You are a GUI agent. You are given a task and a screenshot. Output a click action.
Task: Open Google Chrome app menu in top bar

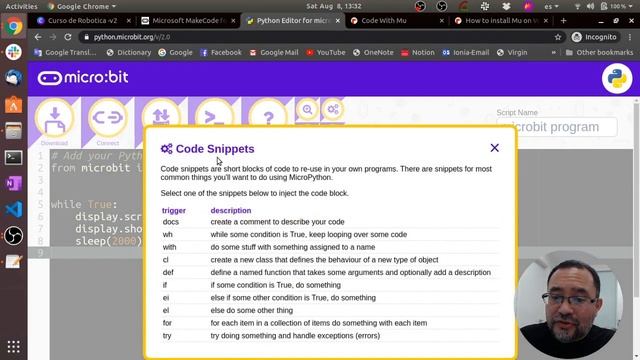pyautogui.click(x=82, y=6)
